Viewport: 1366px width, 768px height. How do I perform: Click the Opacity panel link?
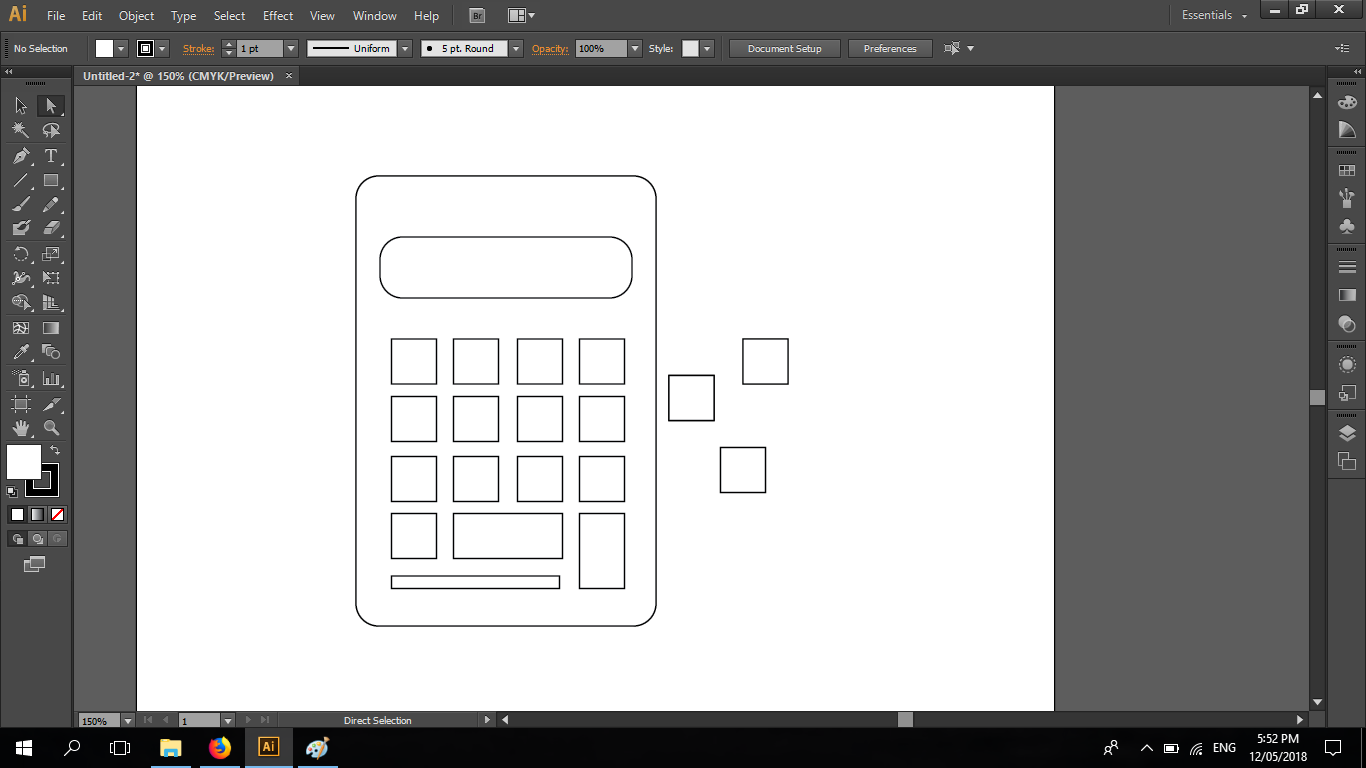point(550,48)
